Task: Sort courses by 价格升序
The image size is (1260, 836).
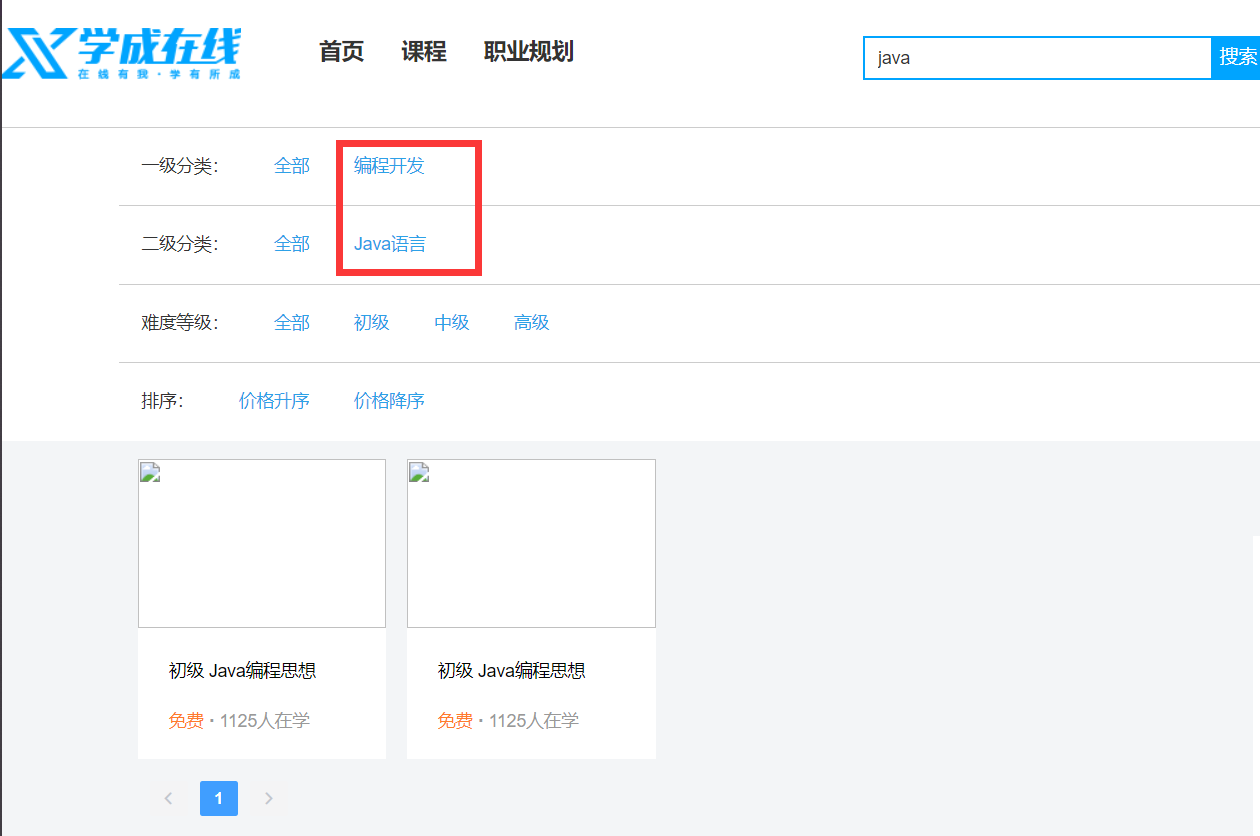Action: (274, 401)
